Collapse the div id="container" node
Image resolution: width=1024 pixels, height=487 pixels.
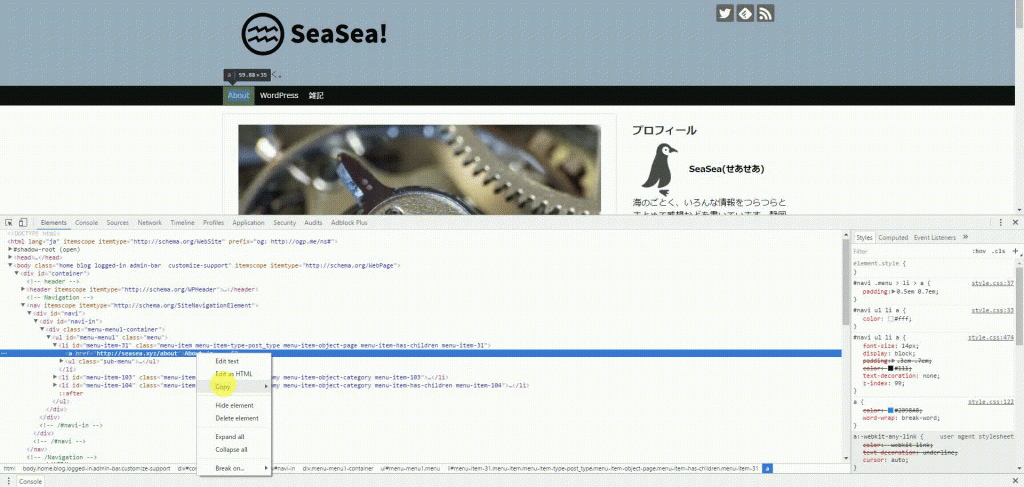(17, 274)
